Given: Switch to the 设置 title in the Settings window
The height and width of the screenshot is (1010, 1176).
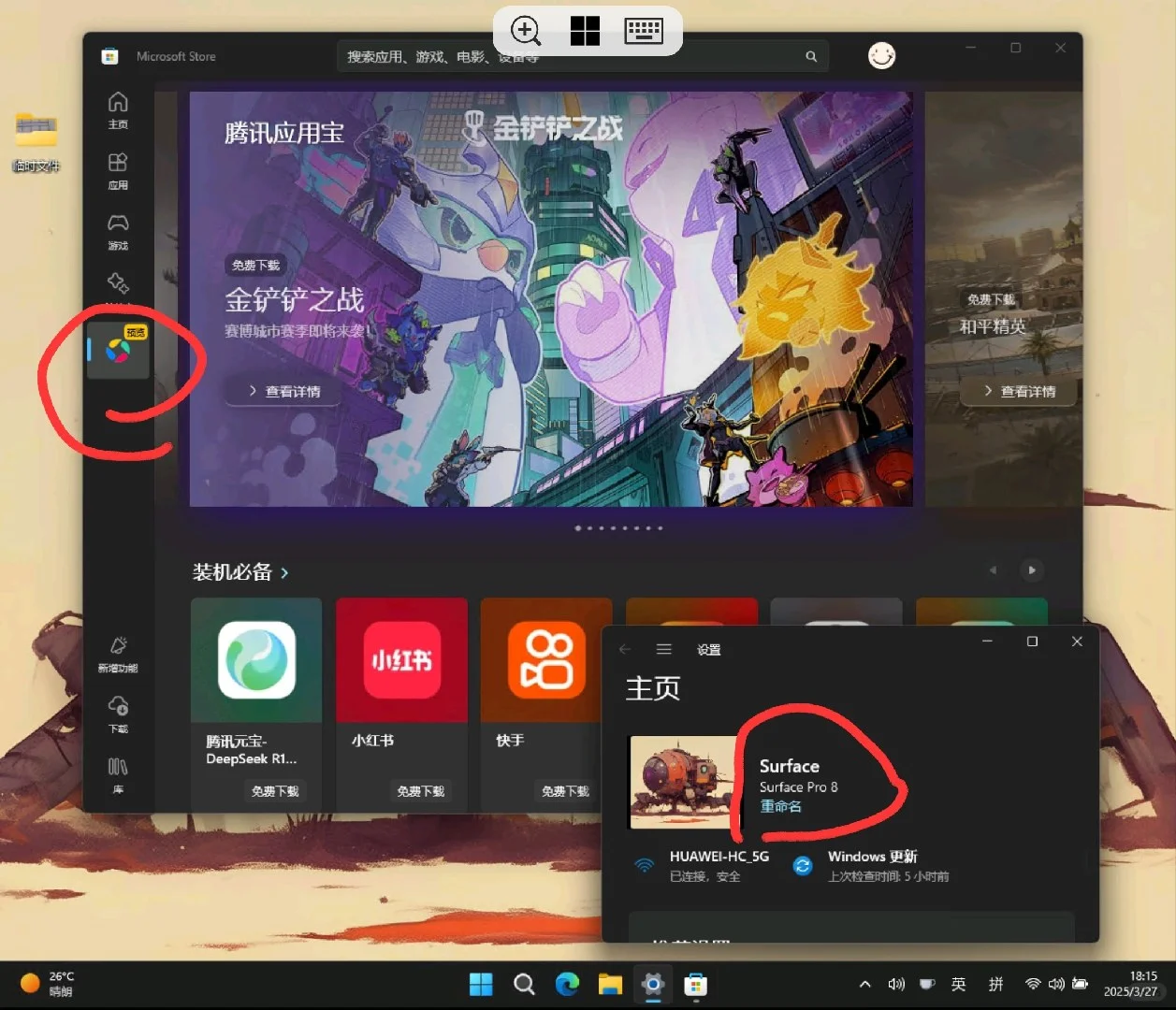Looking at the screenshot, I should coord(709,649).
